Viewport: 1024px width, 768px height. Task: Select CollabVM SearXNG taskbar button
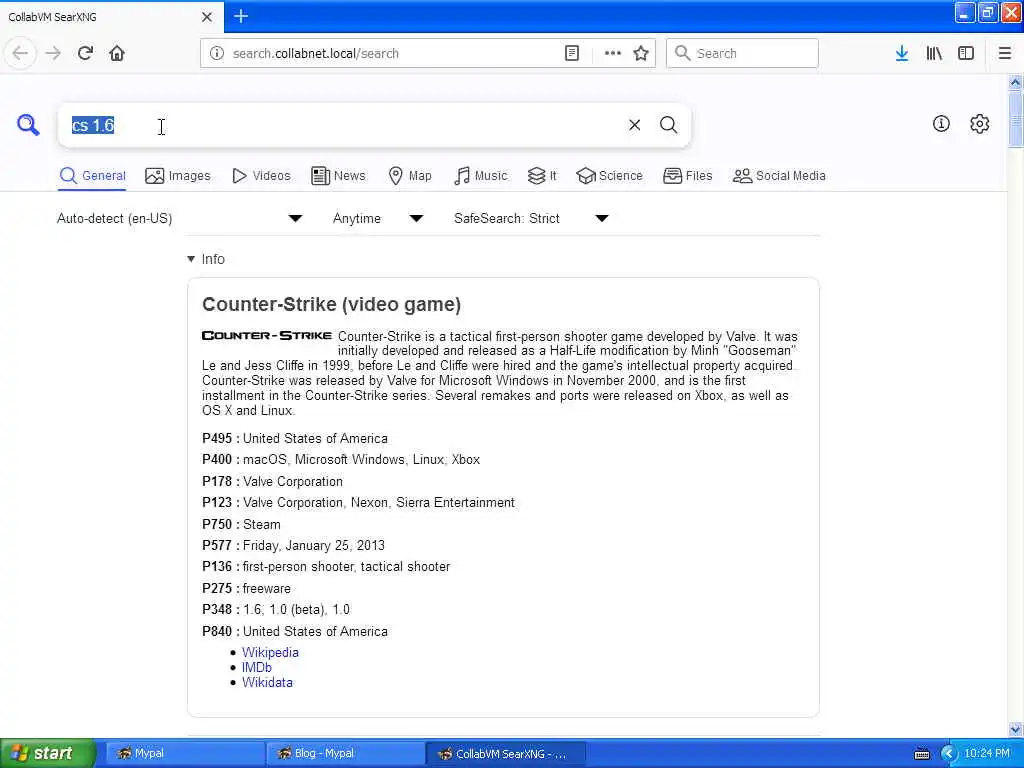click(x=505, y=753)
